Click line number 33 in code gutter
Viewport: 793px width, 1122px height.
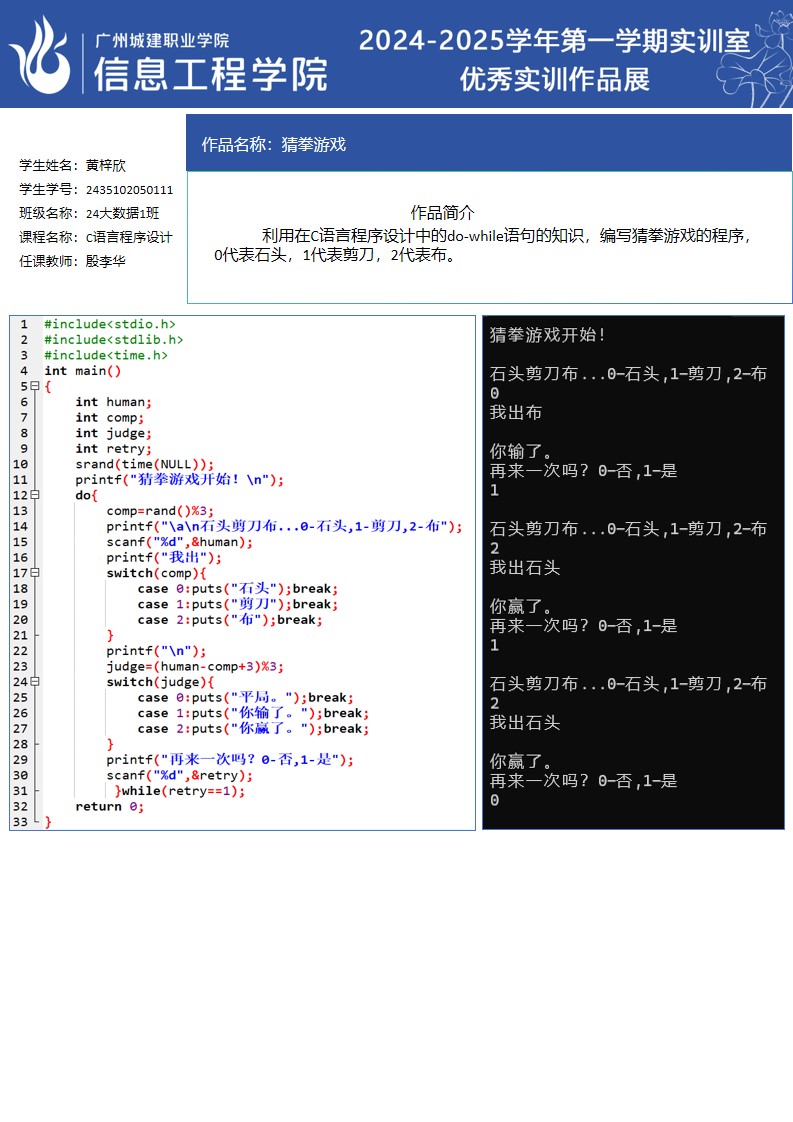(x=20, y=822)
